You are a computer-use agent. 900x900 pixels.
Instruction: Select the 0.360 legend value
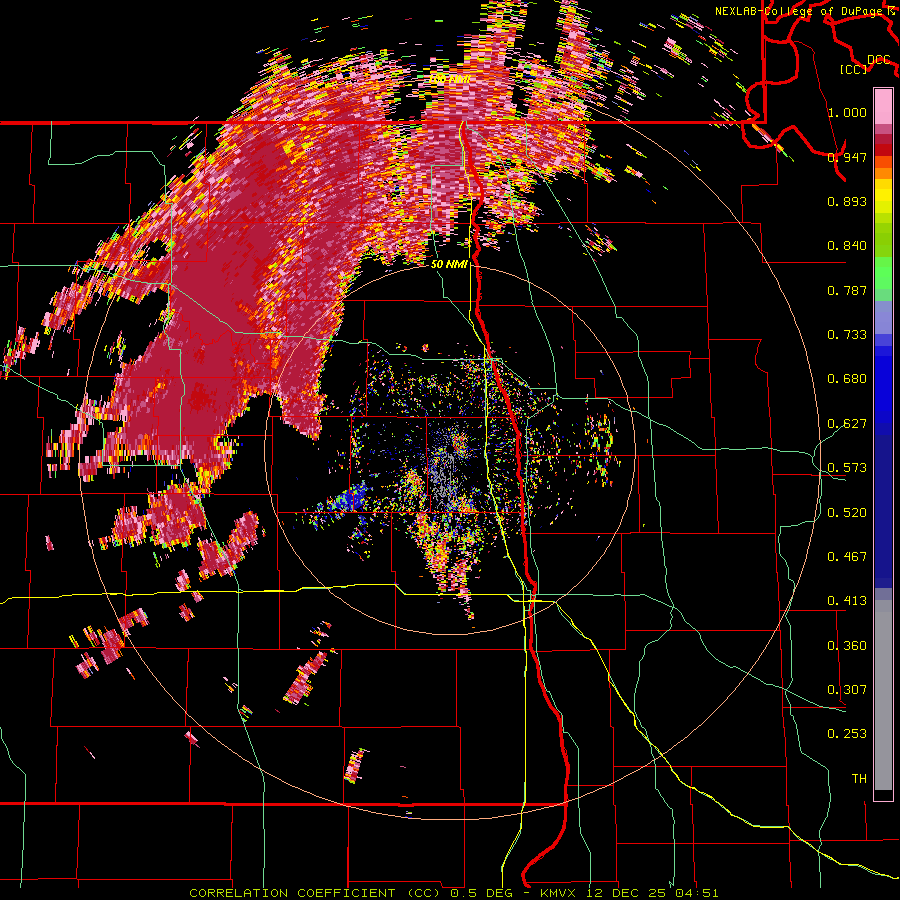pyautogui.click(x=847, y=646)
